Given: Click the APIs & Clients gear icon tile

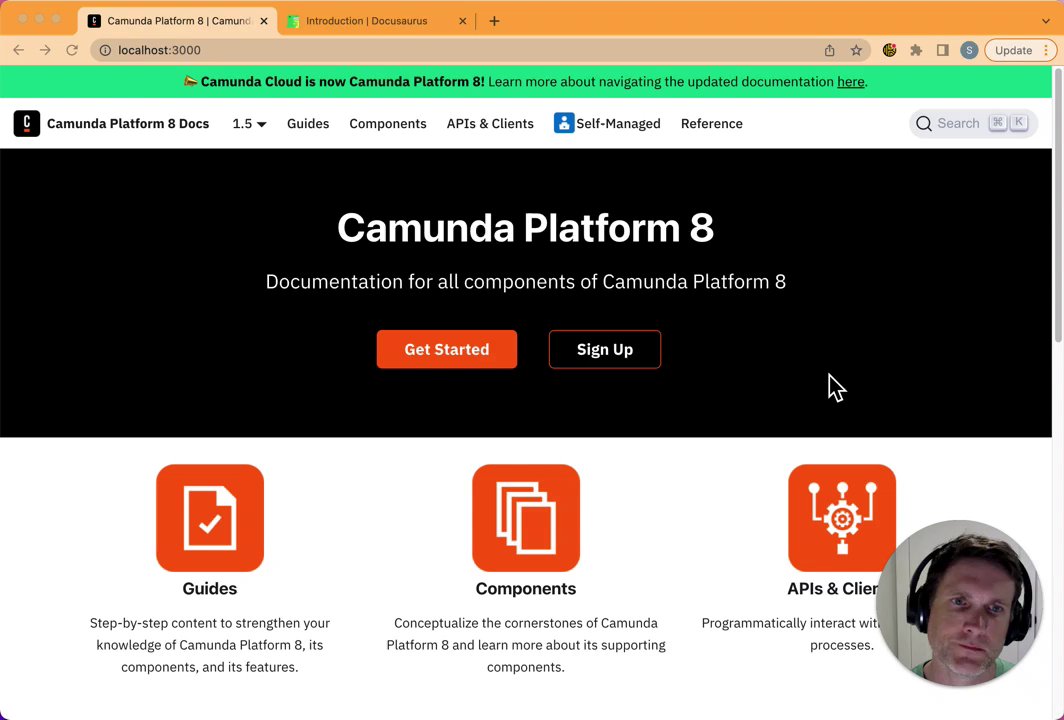Looking at the screenshot, I should [841, 518].
